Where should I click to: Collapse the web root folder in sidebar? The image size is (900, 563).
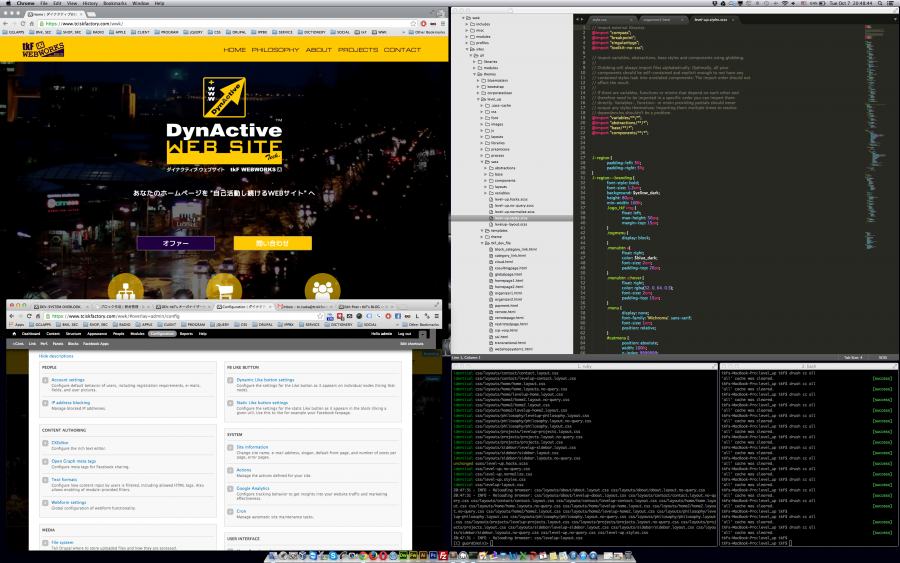tap(464, 18)
